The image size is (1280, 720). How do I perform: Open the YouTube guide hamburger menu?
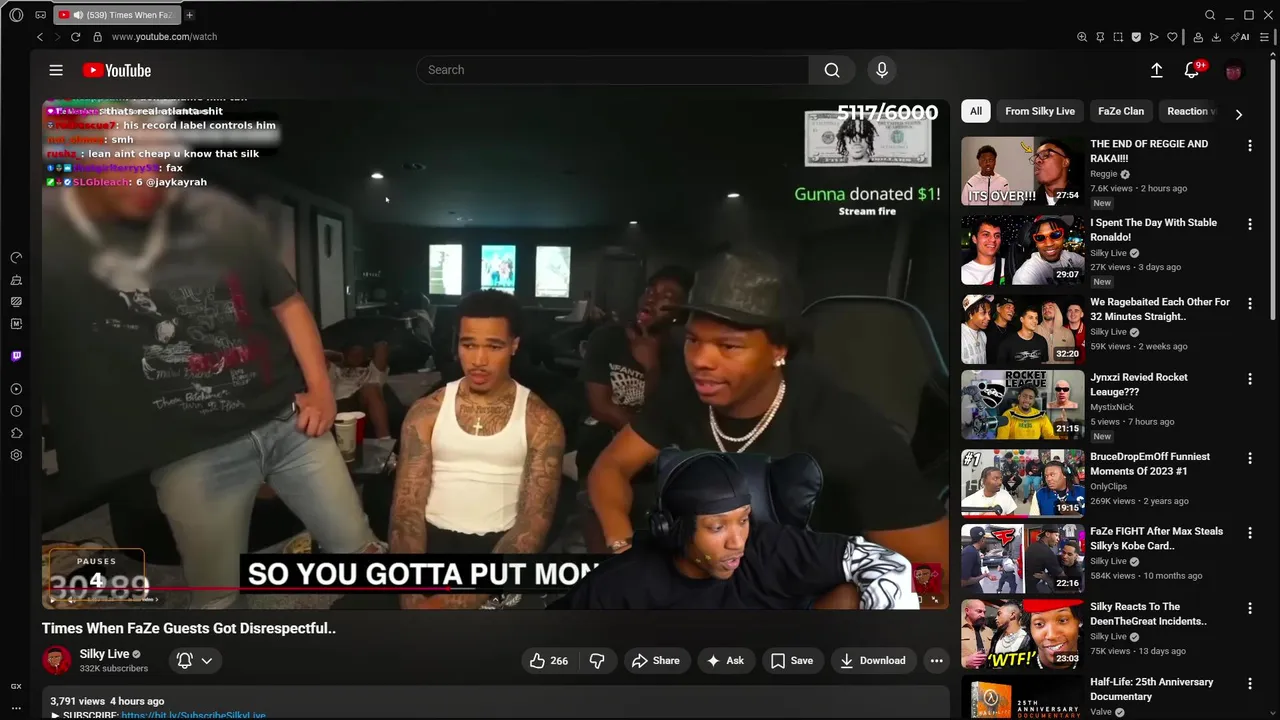click(56, 70)
